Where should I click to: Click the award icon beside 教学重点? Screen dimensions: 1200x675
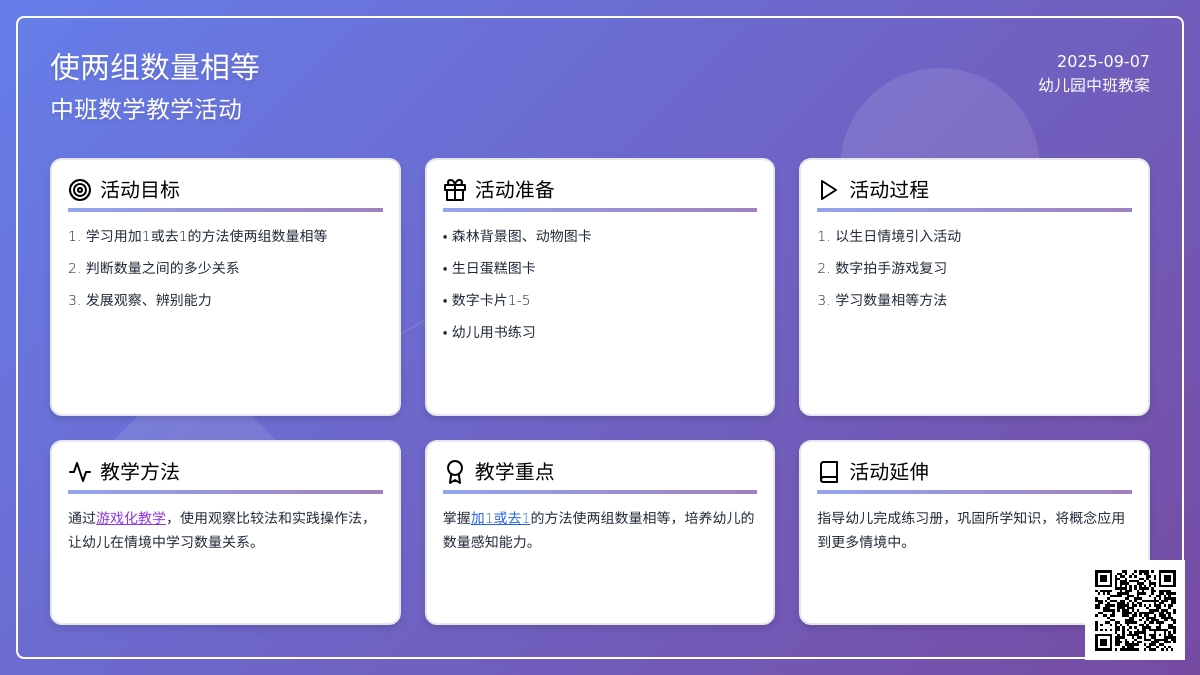pyautogui.click(x=455, y=472)
